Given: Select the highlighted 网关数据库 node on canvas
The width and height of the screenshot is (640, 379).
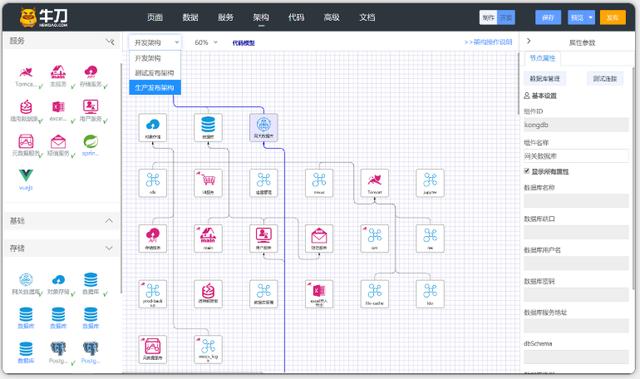Looking at the screenshot, I should pos(264,128).
